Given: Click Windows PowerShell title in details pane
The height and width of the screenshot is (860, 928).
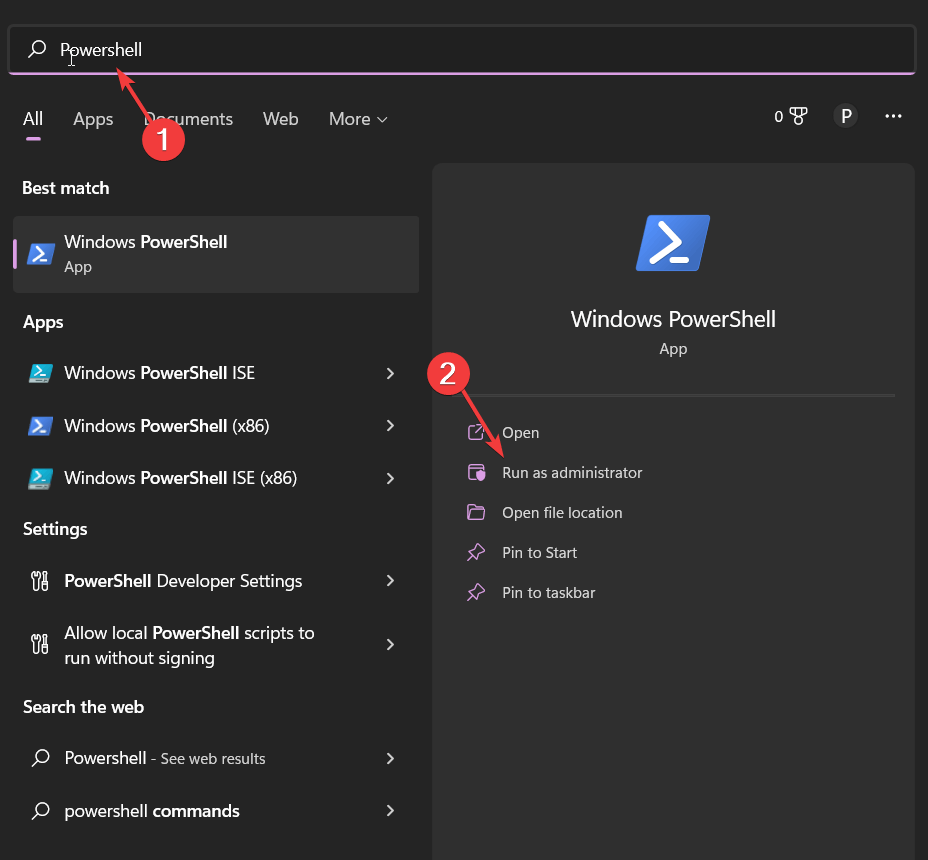Looking at the screenshot, I should 673,320.
